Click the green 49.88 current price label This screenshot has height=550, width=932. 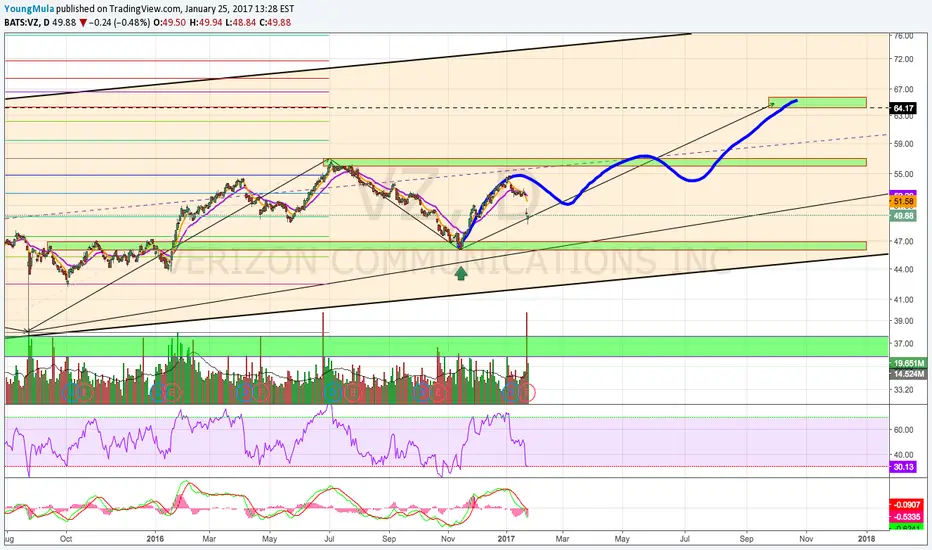(x=903, y=216)
